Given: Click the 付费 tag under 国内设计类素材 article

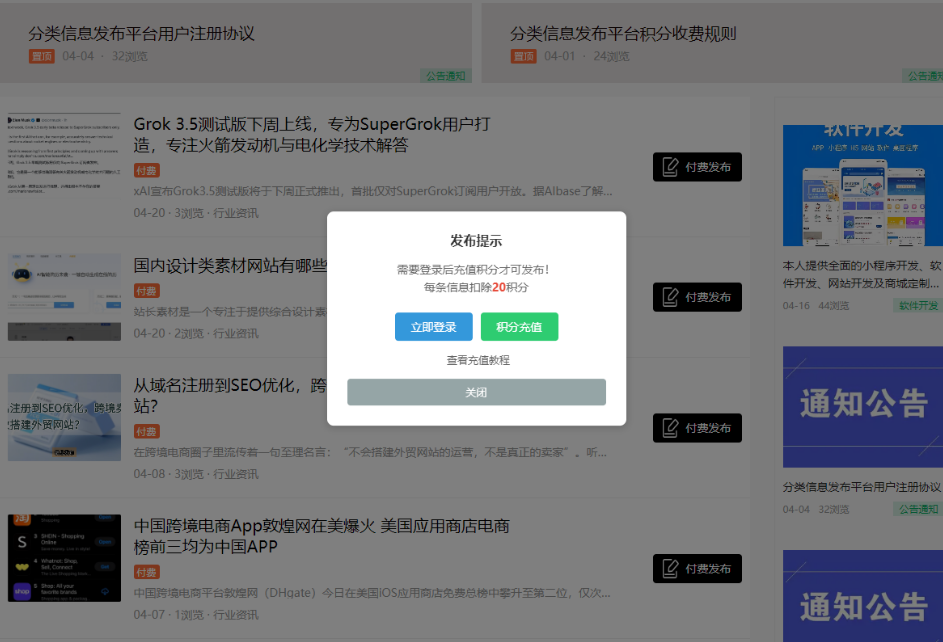Looking at the screenshot, I should click(146, 291).
